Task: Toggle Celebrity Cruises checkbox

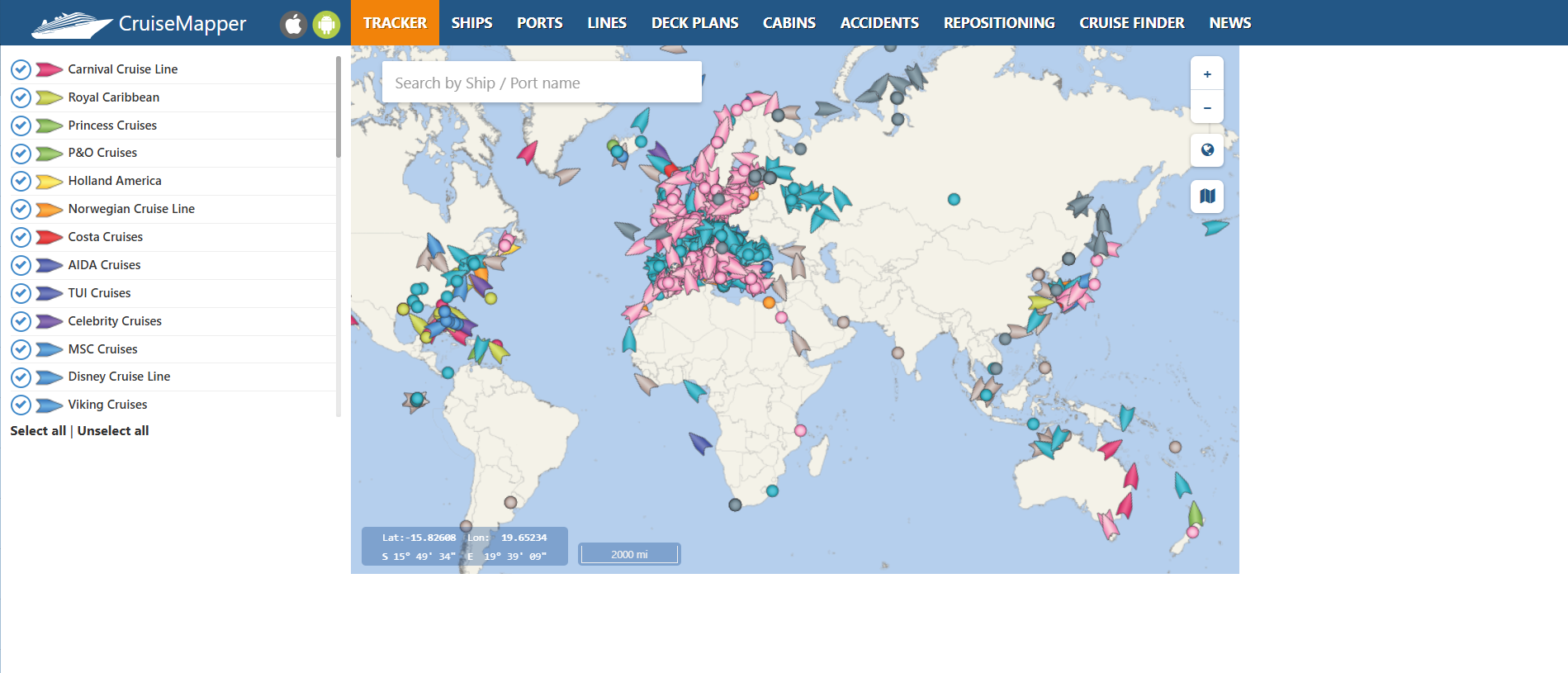Action: pos(21,321)
